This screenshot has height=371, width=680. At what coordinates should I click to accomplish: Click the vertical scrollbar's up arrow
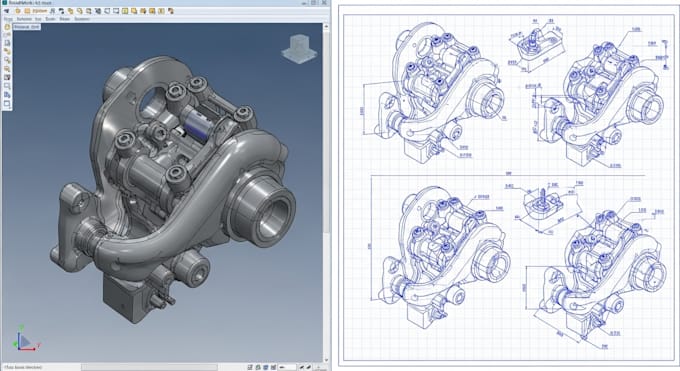click(326, 26)
